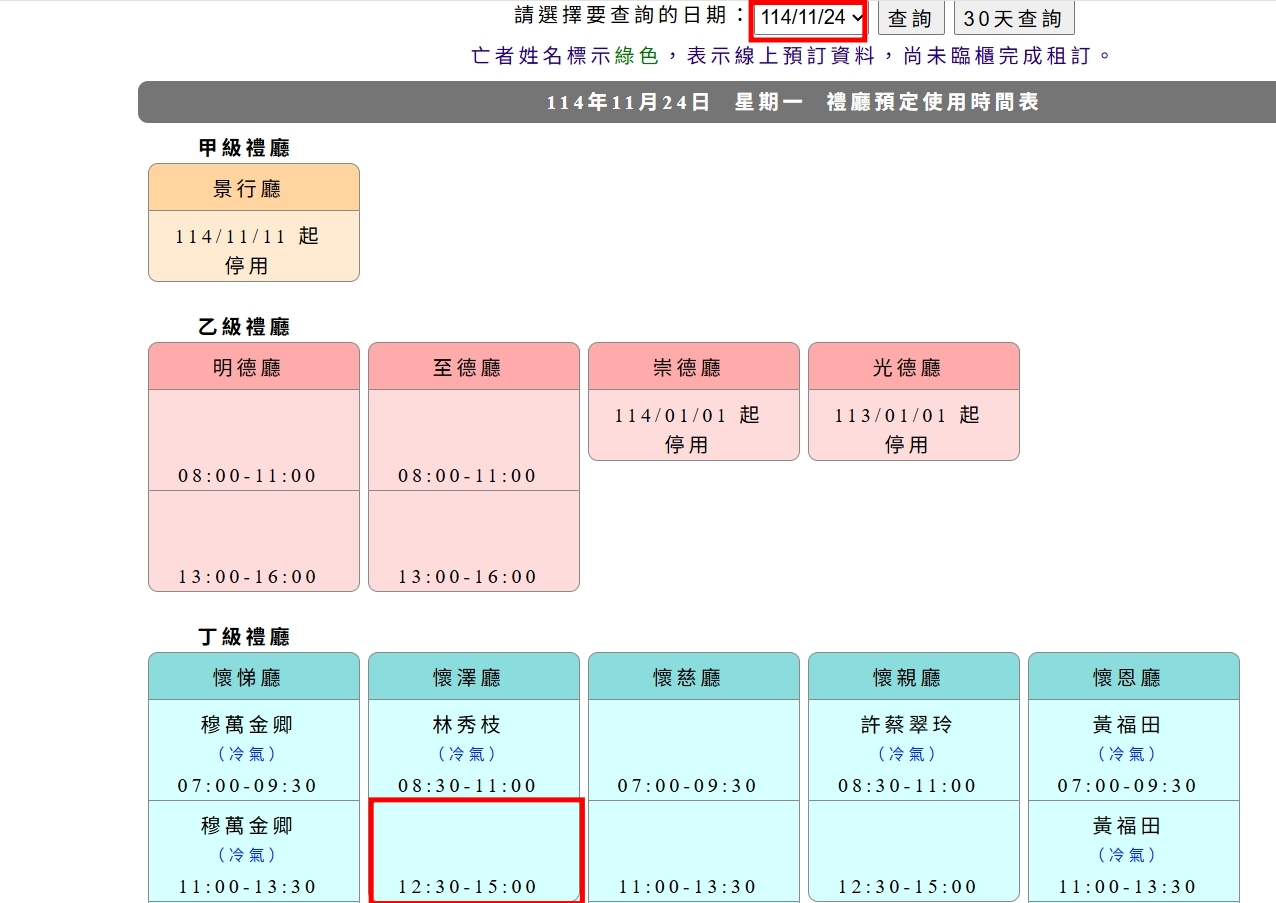Select the empty 11:00-13:30 slot in 懷慈廳

coord(693,851)
